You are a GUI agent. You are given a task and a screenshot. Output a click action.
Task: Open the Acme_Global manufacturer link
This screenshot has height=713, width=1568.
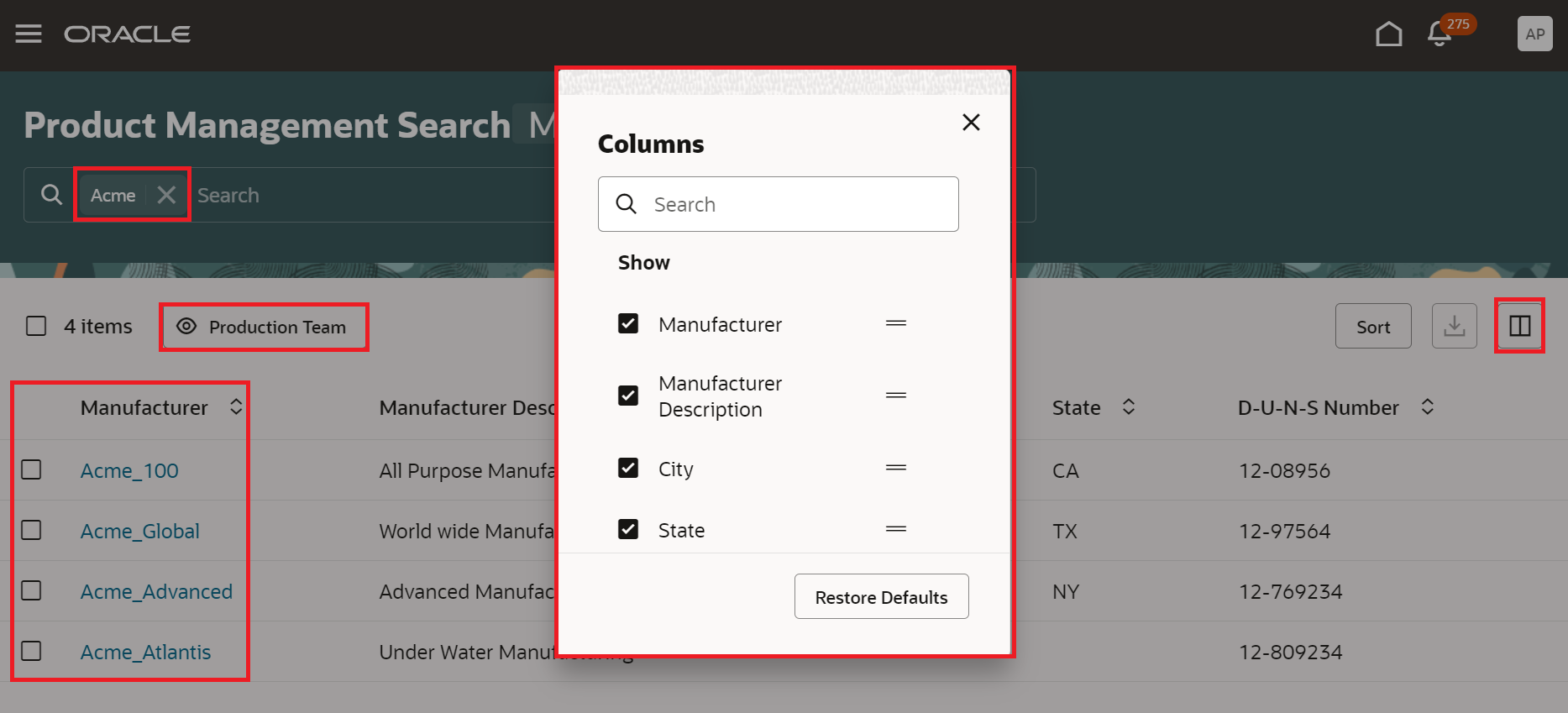(140, 532)
